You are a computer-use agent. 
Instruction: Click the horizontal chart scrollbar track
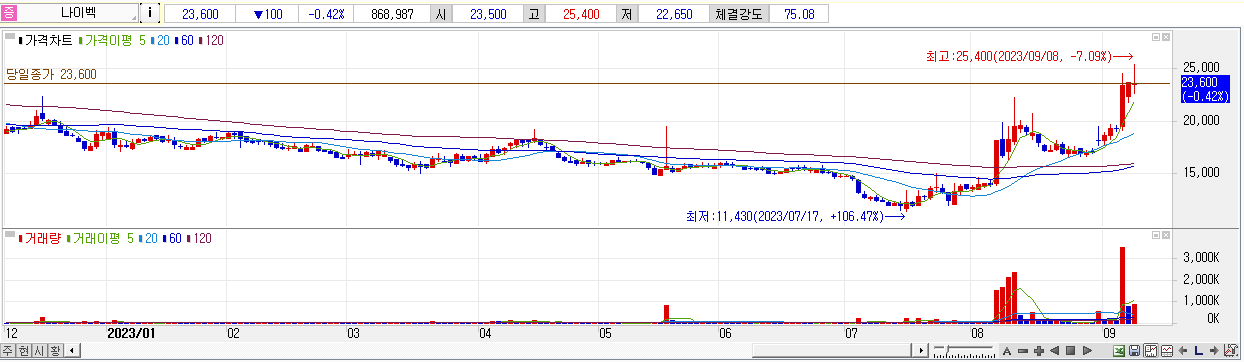click(x=496, y=351)
